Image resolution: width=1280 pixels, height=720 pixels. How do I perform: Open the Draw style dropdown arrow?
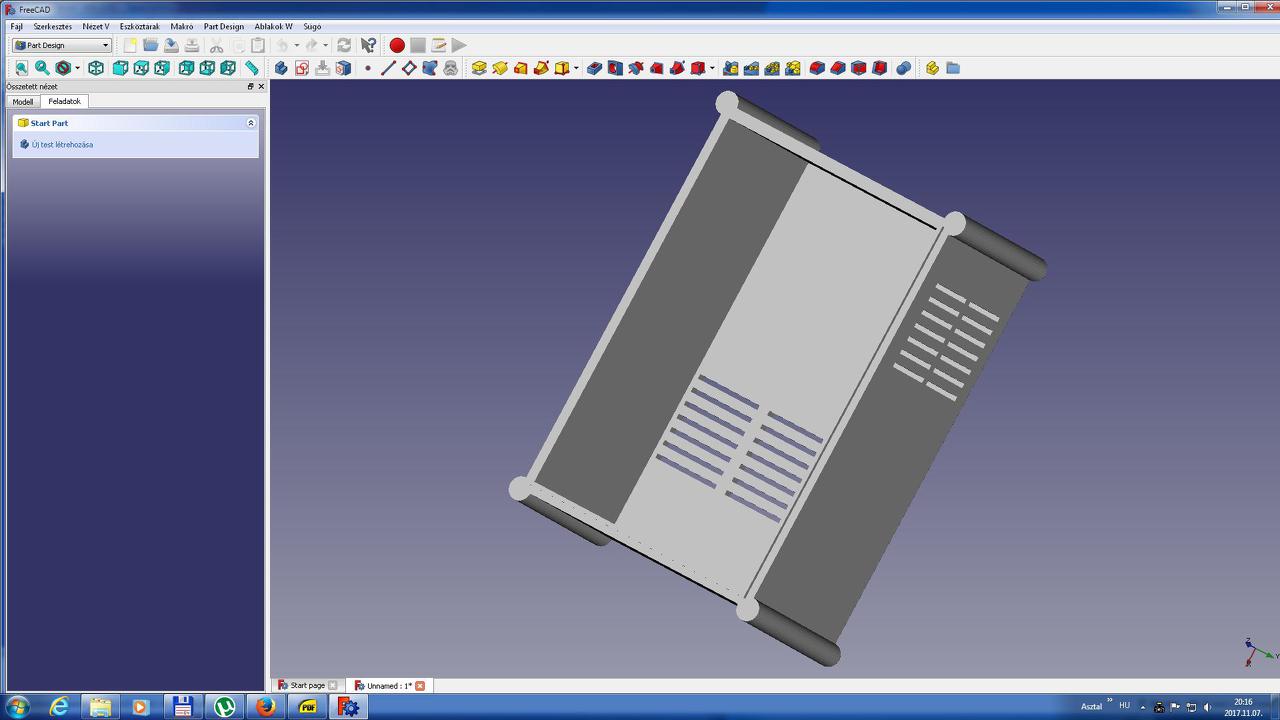(77, 68)
